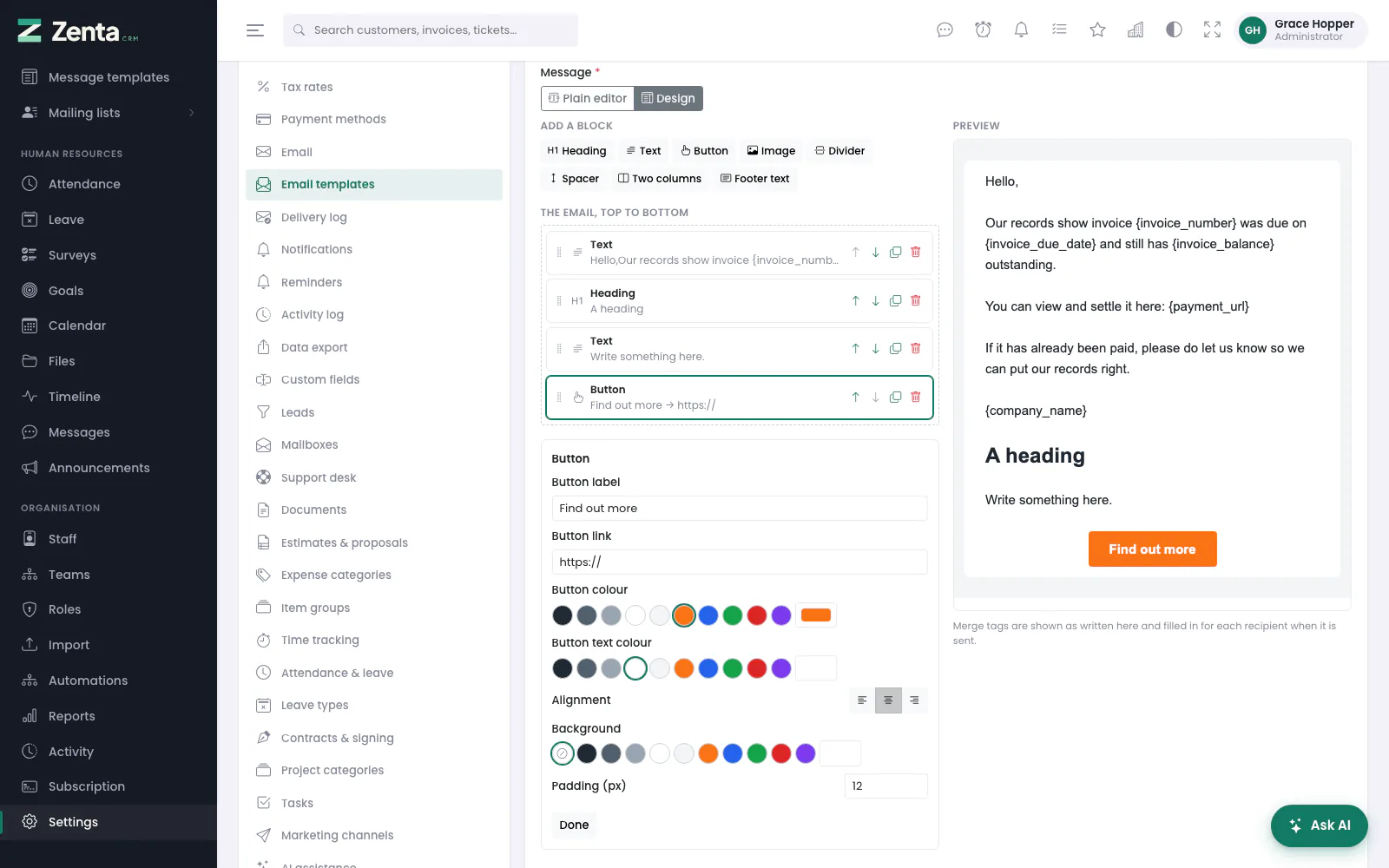
Task: Click Done to finish editing button
Action: 574,825
